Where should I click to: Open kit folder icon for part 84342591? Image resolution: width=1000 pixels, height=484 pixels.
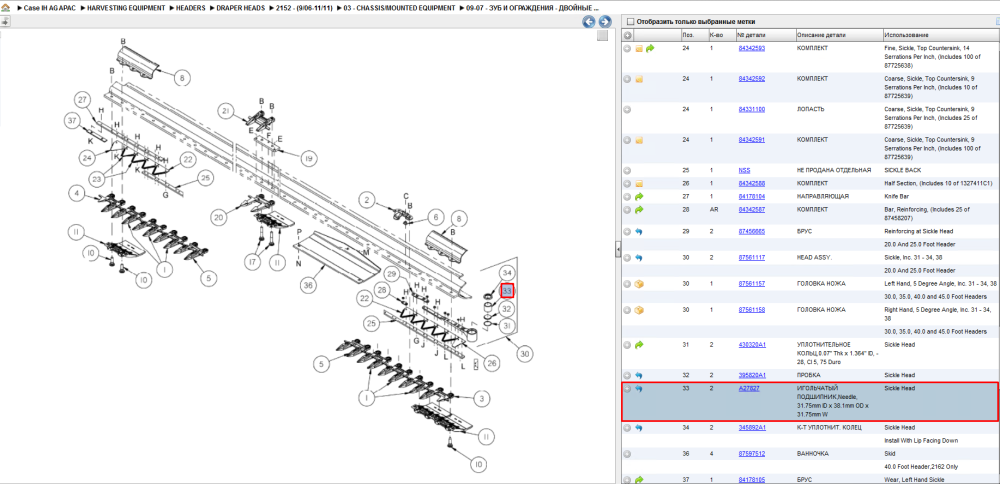tap(639, 140)
